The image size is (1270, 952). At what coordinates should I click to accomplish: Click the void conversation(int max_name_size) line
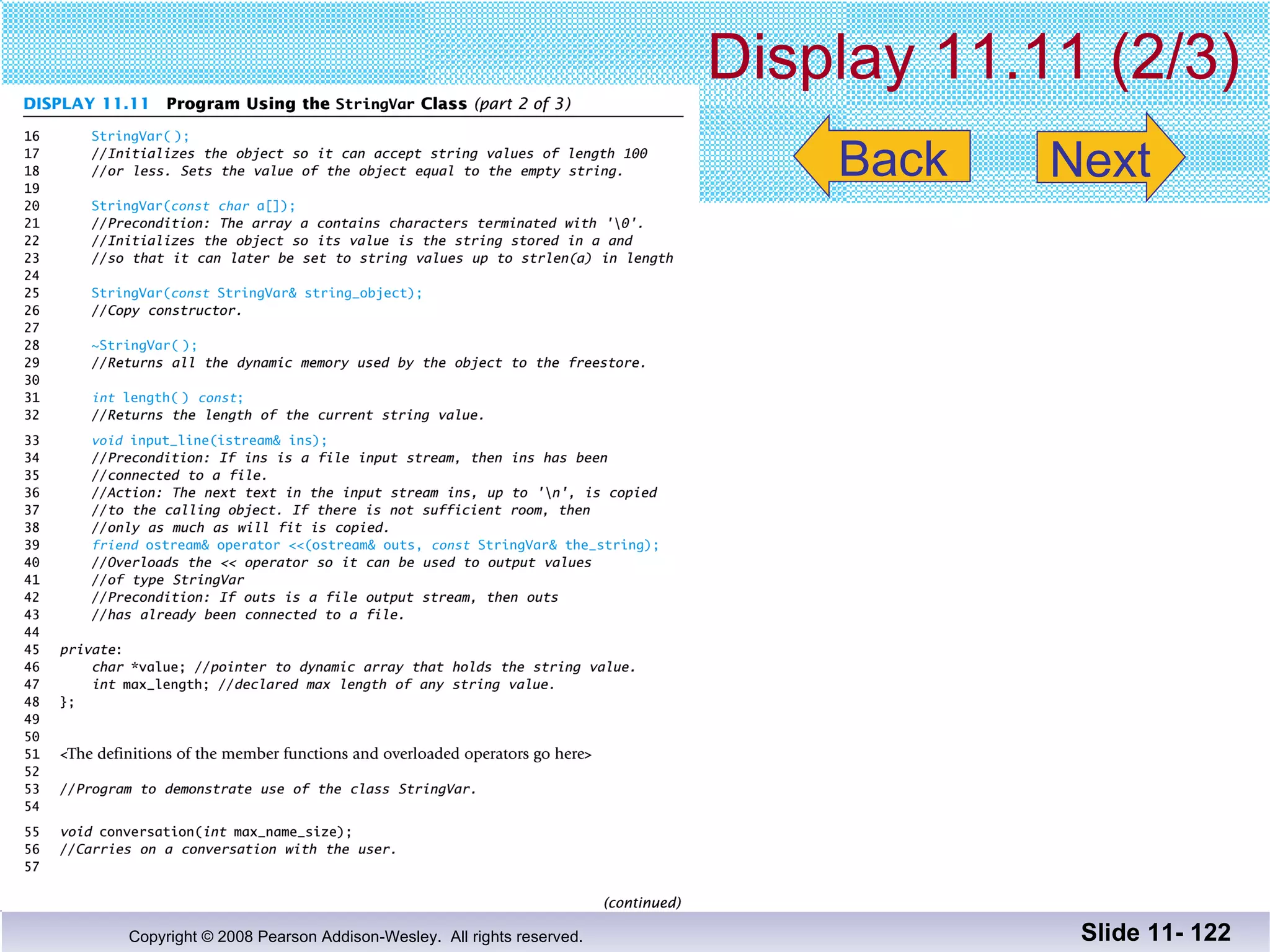click(206, 832)
